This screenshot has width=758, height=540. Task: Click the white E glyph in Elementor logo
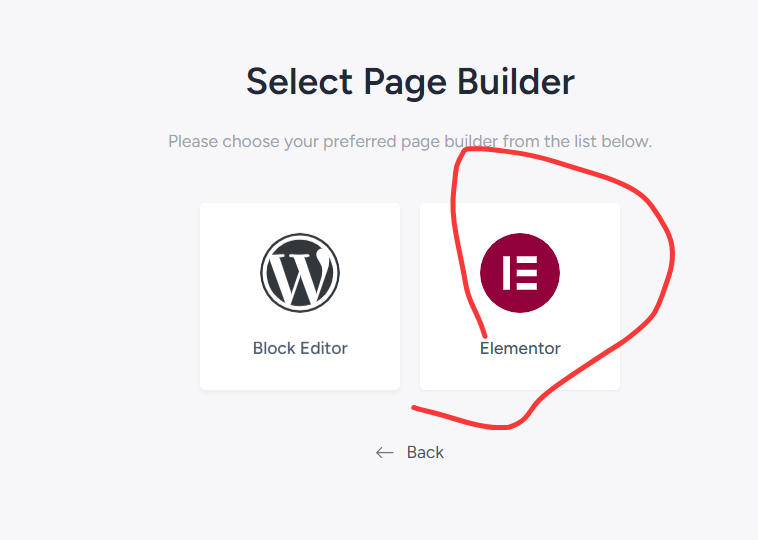[520, 273]
